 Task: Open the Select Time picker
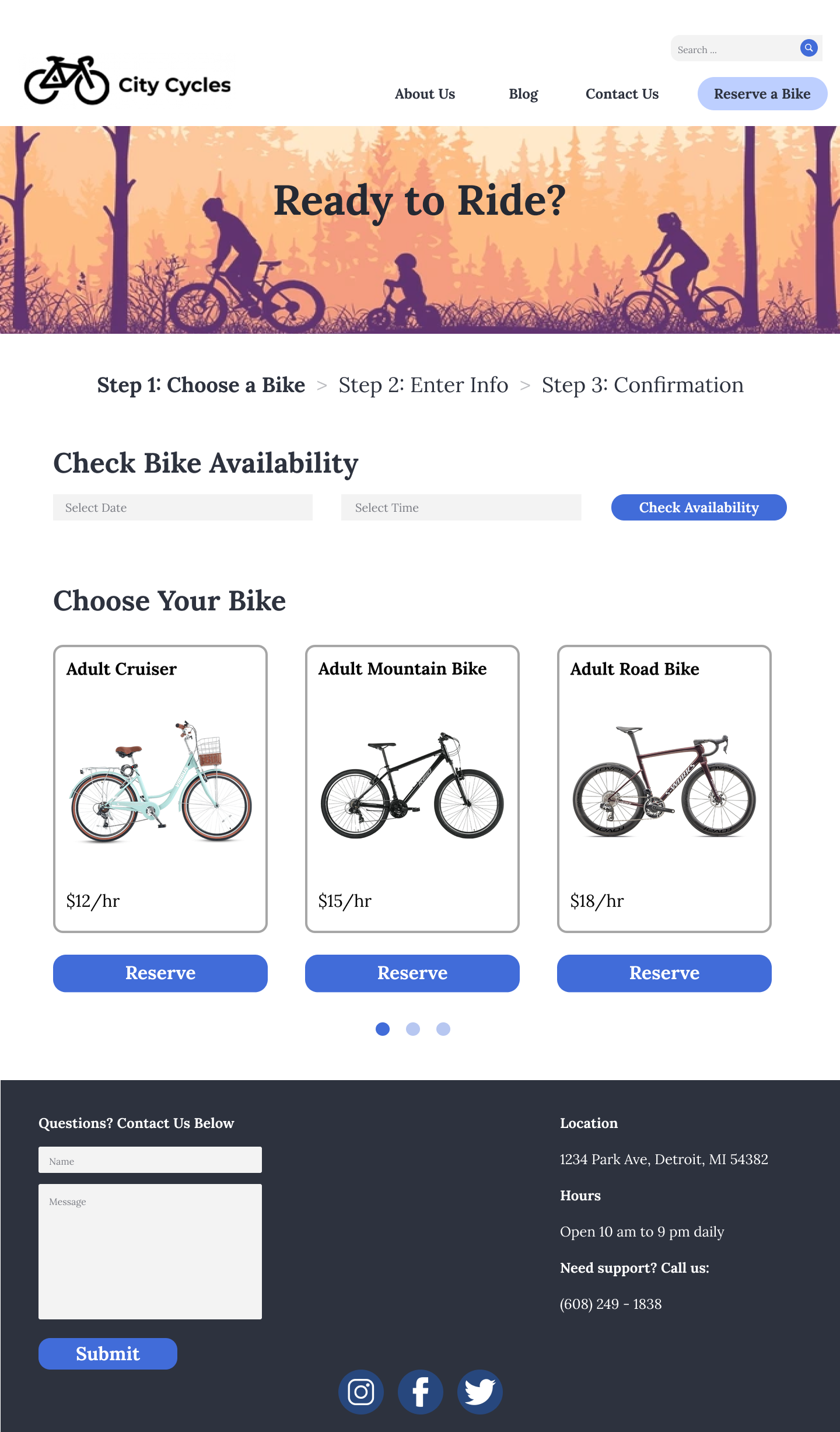point(461,508)
